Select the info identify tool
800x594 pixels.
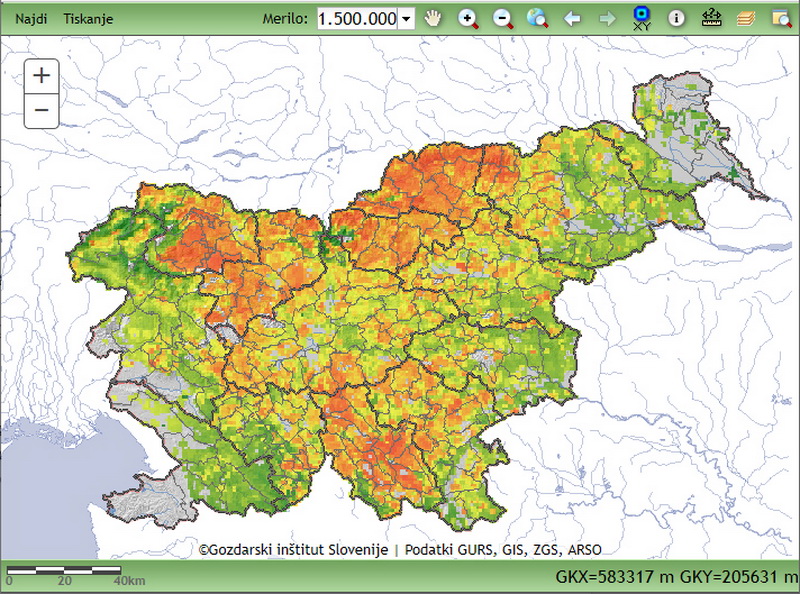(x=676, y=19)
